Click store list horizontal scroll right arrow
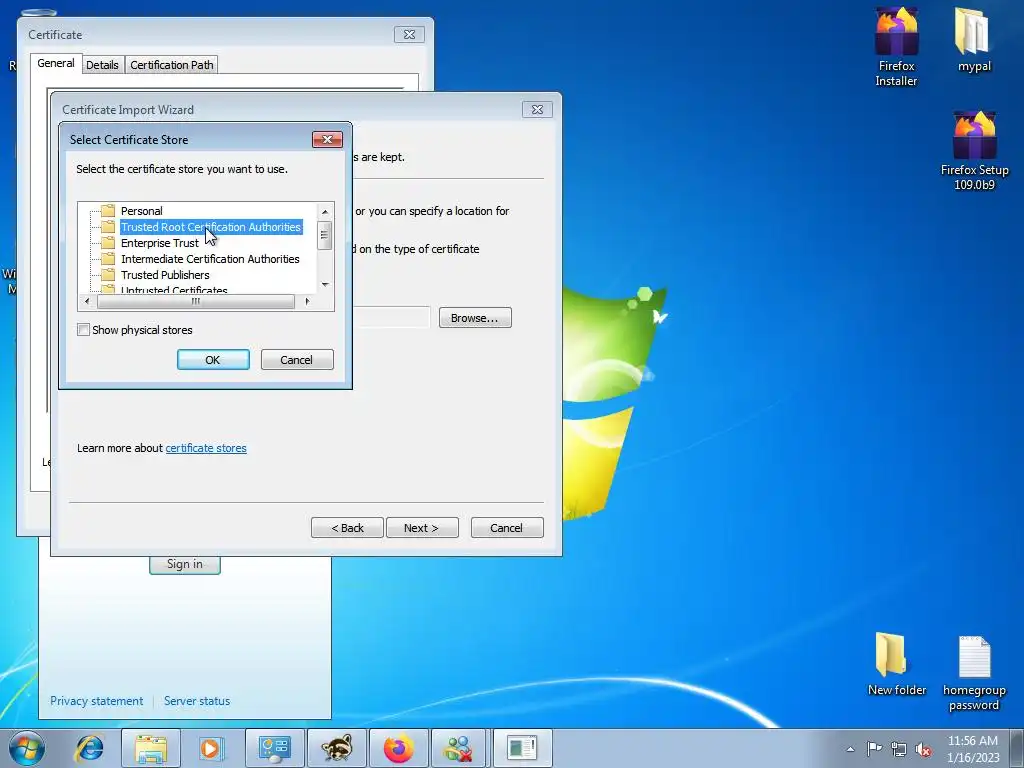The height and width of the screenshot is (768, 1024). (x=307, y=302)
